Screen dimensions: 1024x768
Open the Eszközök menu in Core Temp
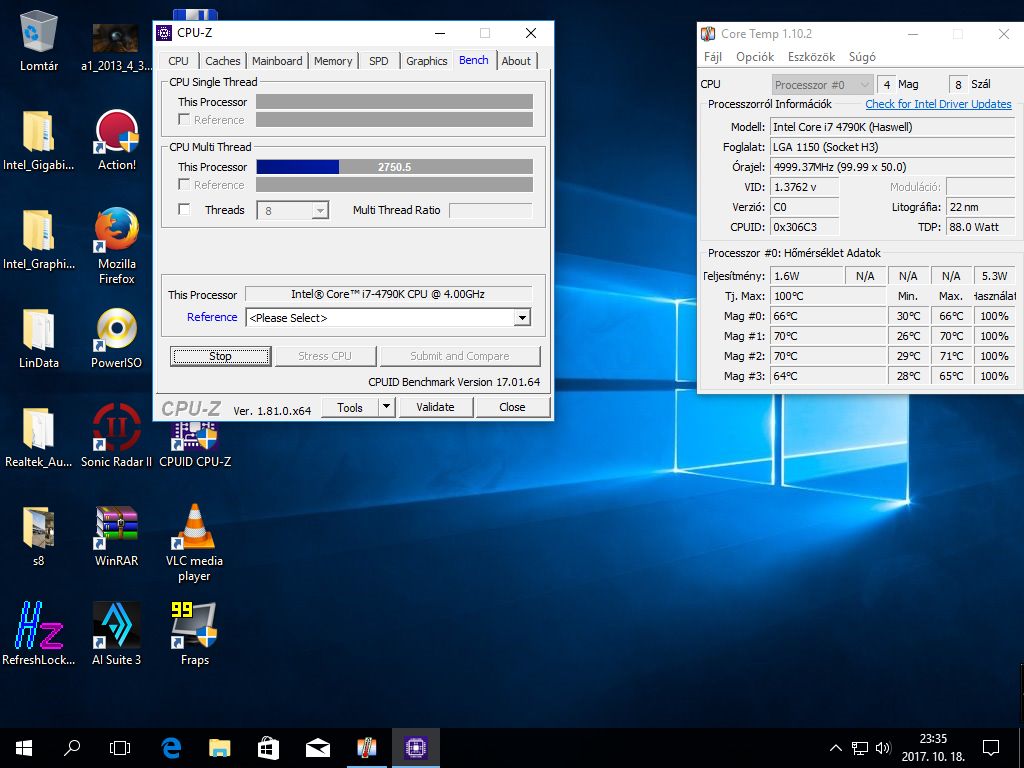[811, 57]
